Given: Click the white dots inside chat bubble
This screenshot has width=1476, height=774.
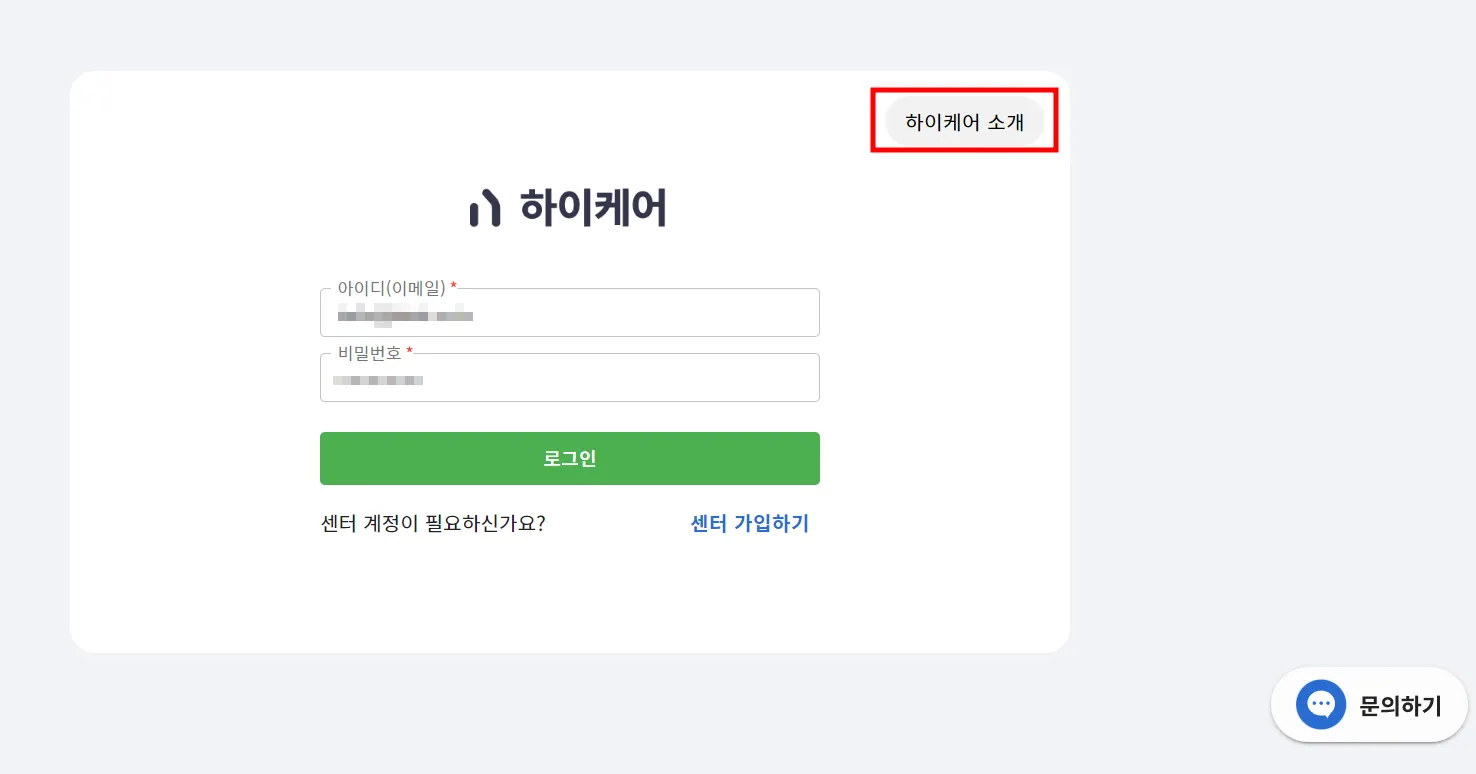Looking at the screenshot, I should tap(1321, 703).
